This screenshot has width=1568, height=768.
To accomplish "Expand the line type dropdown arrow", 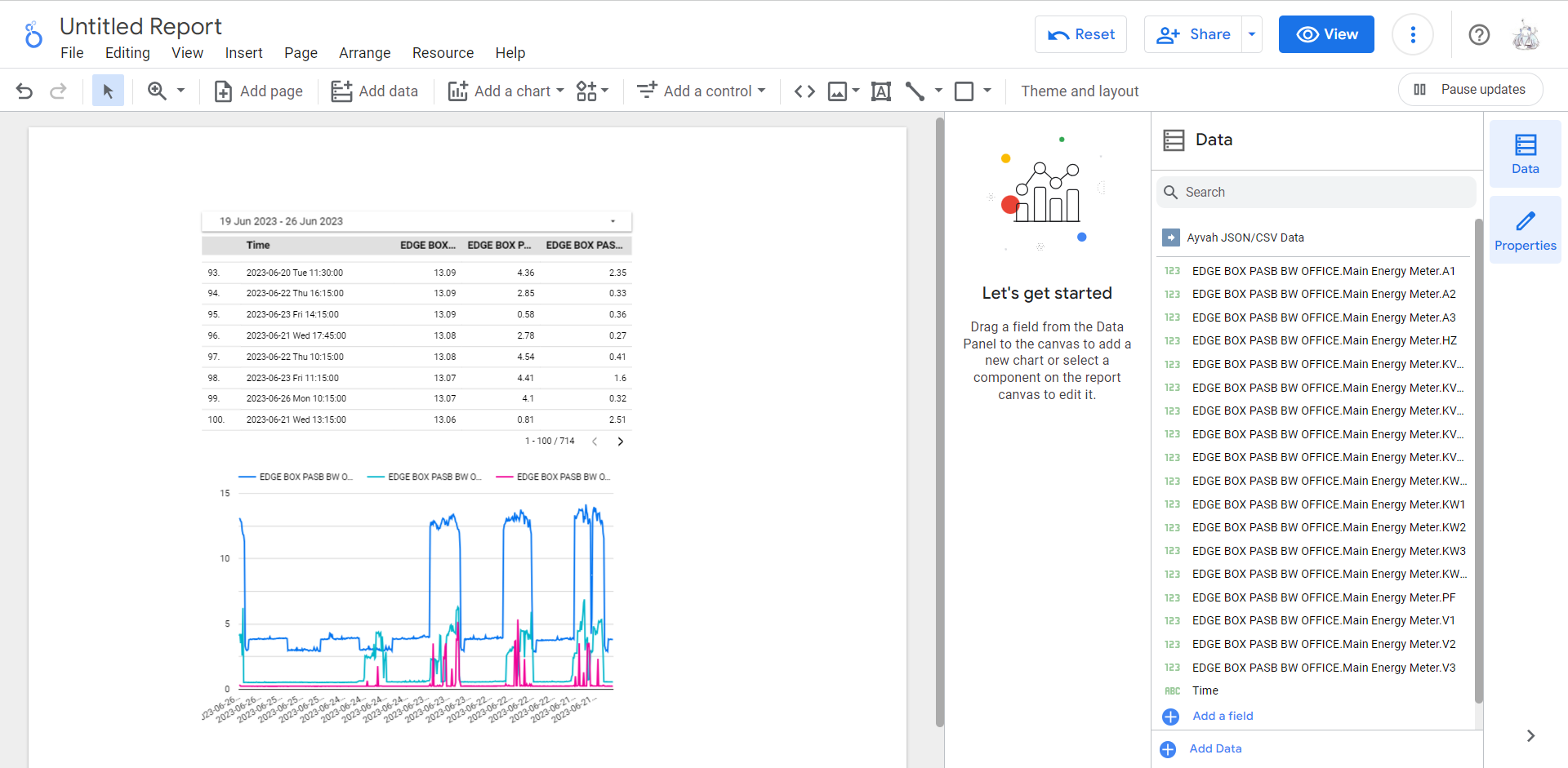I will click(938, 91).
